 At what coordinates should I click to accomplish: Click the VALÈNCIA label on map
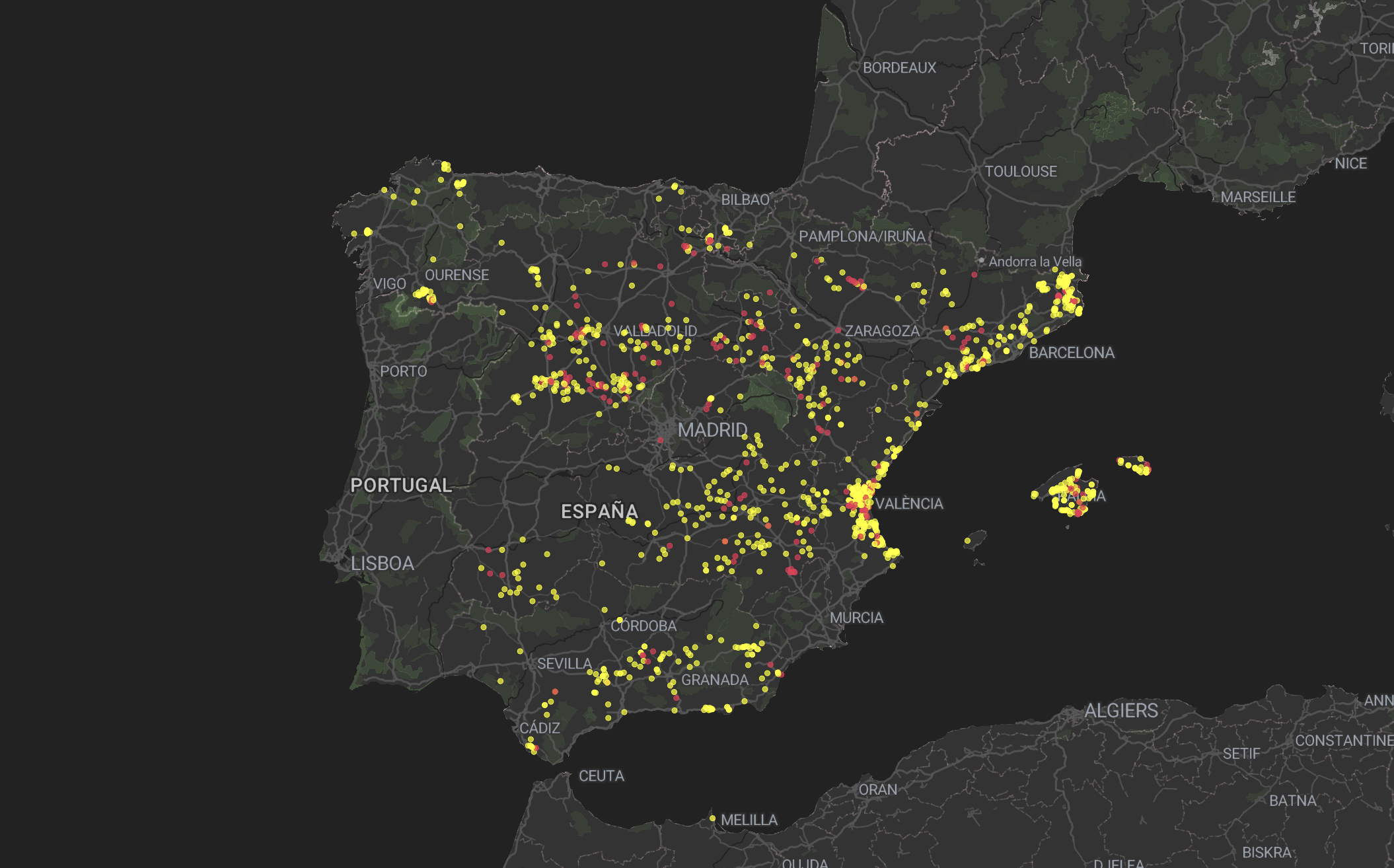(x=909, y=504)
